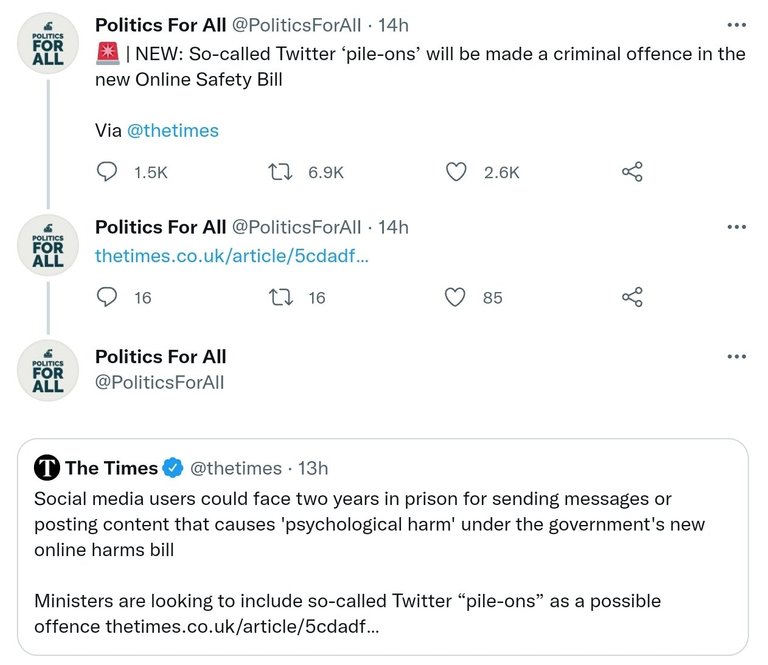Like the tweet with 85 likes
This screenshot has width=768, height=665.
tap(455, 297)
